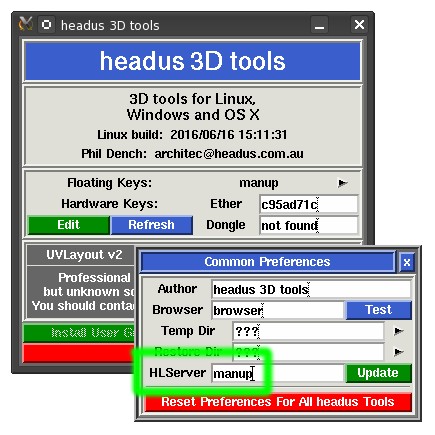435x435 pixels.
Task: Open the Floating Keys arrow next to manup
Action: coord(342,183)
